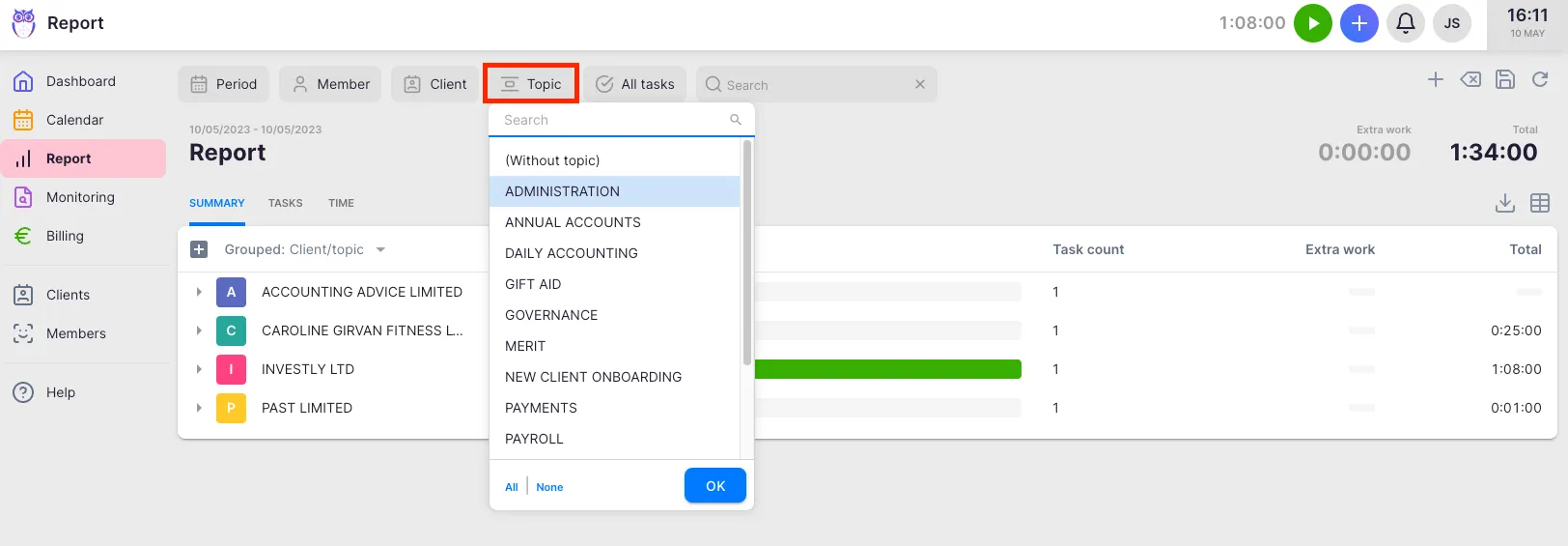Viewport: 1568px width, 546px height.
Task: Expand the INVESTLY LTD row
Action: (x=199, y=369)
